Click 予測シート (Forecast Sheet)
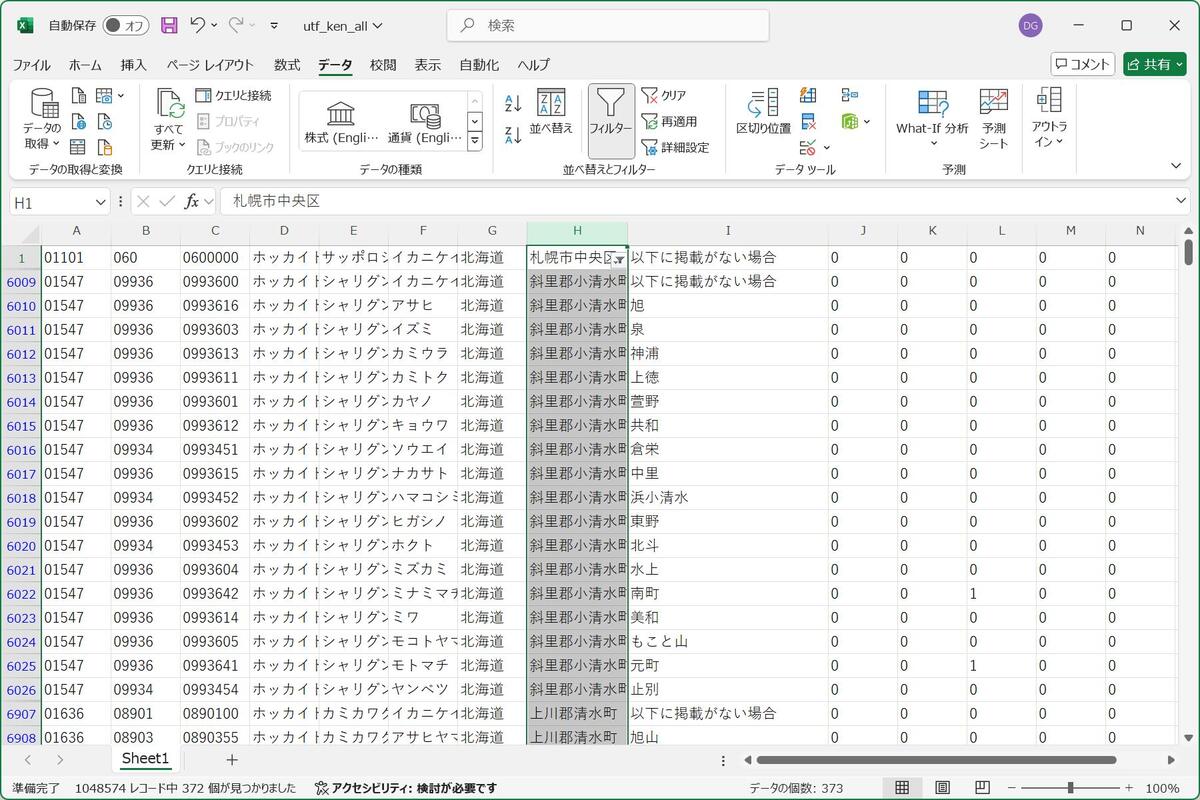Viewport: 1200px width, 800px height. coord(993,118)
